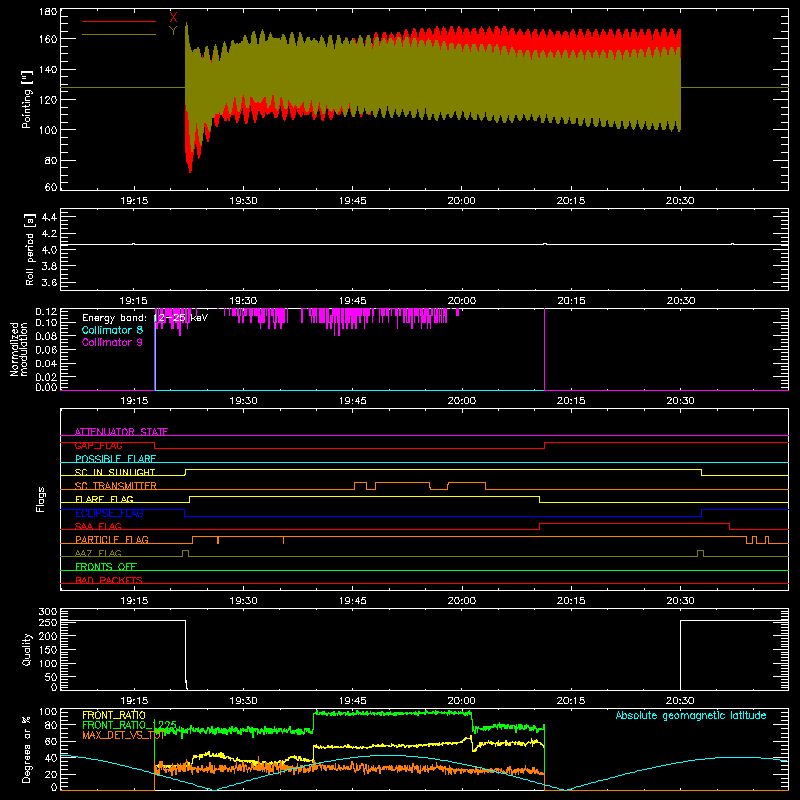This screenshot has height=800, width=800.
Task: Select the Normalized modulation axis title
Action: 19,349
